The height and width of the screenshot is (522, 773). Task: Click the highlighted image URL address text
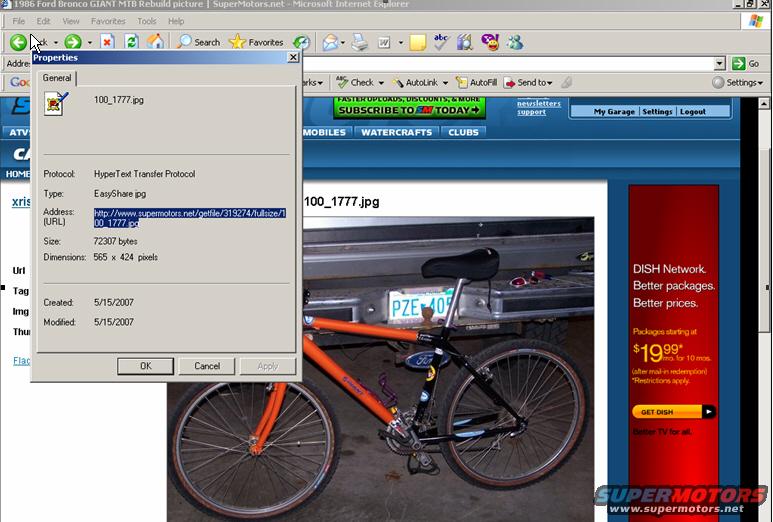[x=190, y=218]
